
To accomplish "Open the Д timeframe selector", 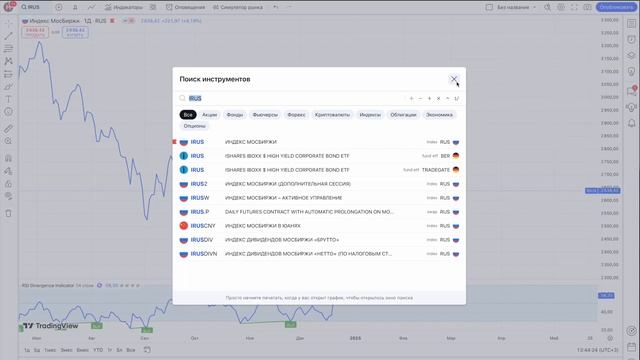I will coord(75,7).
